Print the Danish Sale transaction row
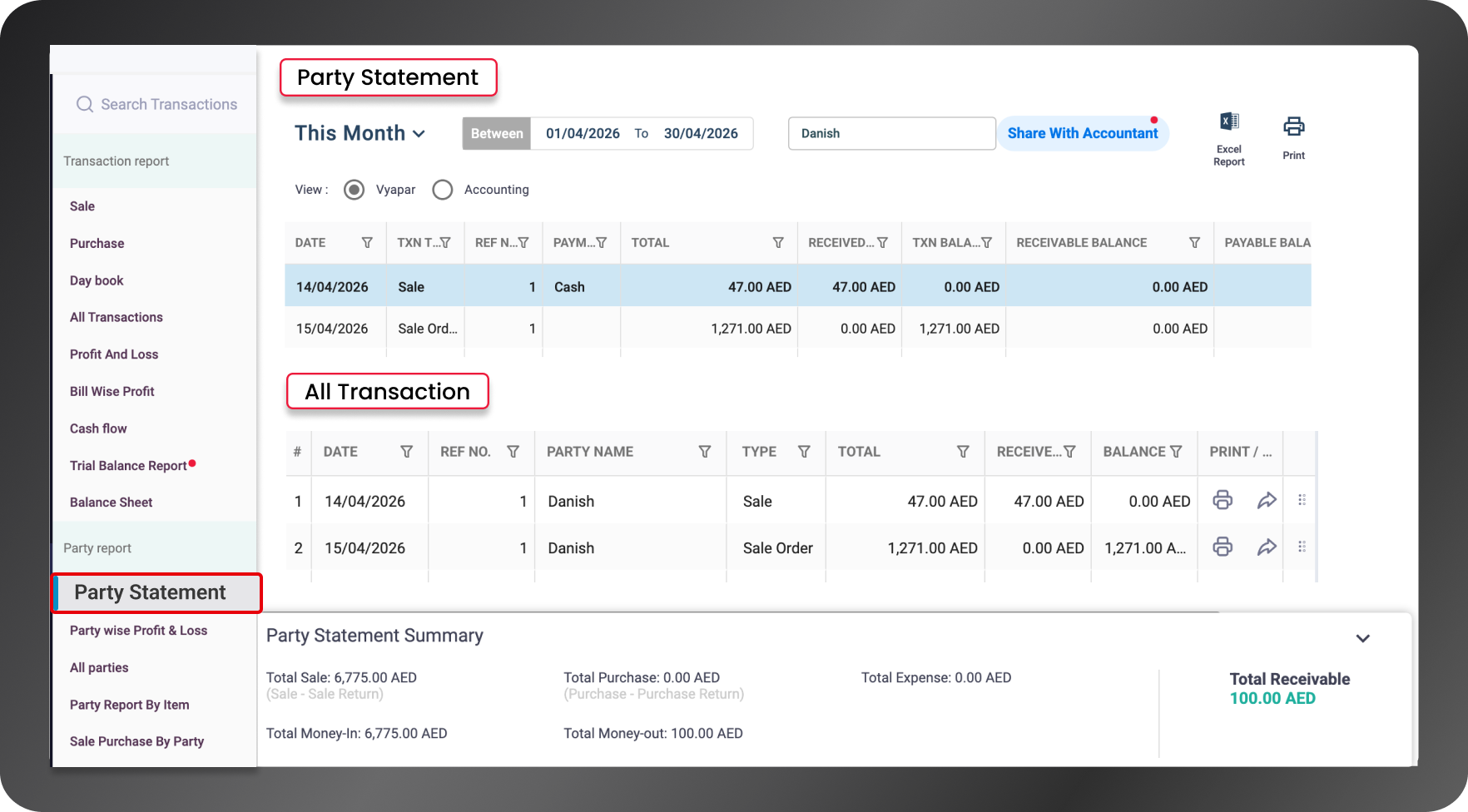 point(1223,500)
